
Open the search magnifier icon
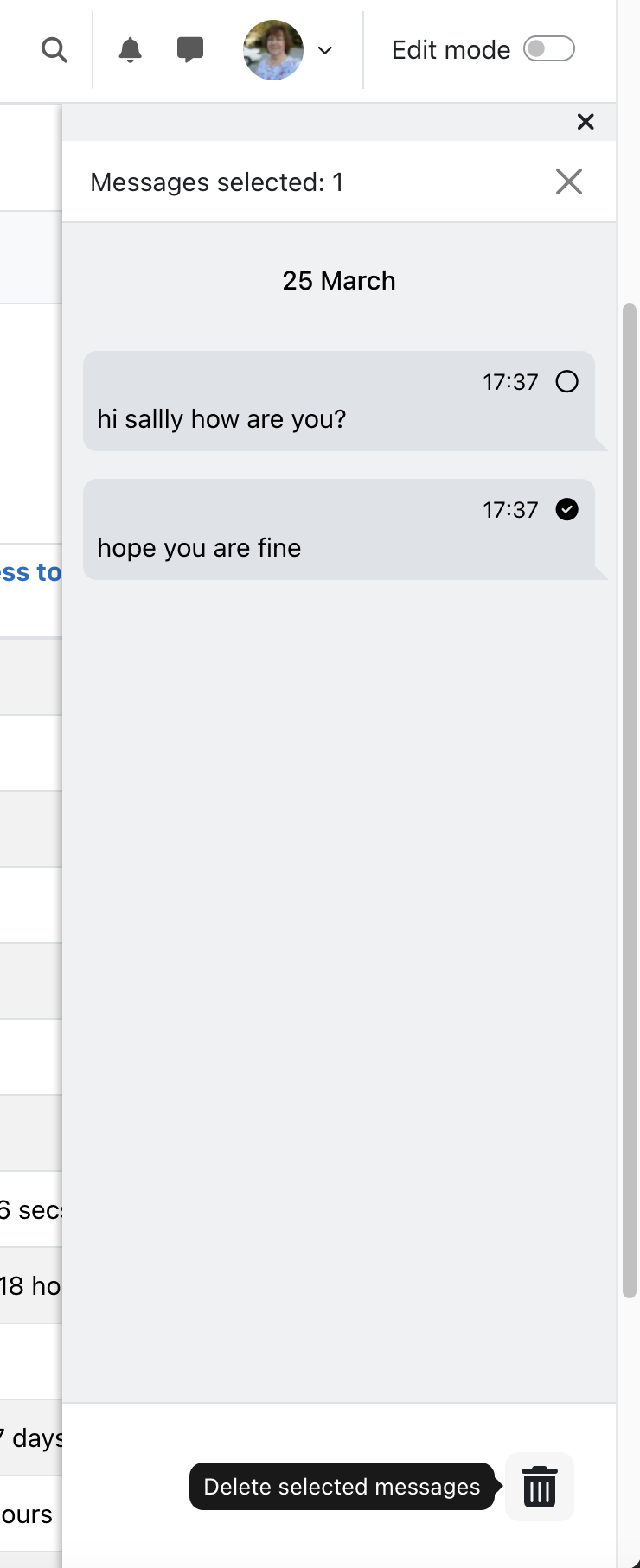(54, 50)
